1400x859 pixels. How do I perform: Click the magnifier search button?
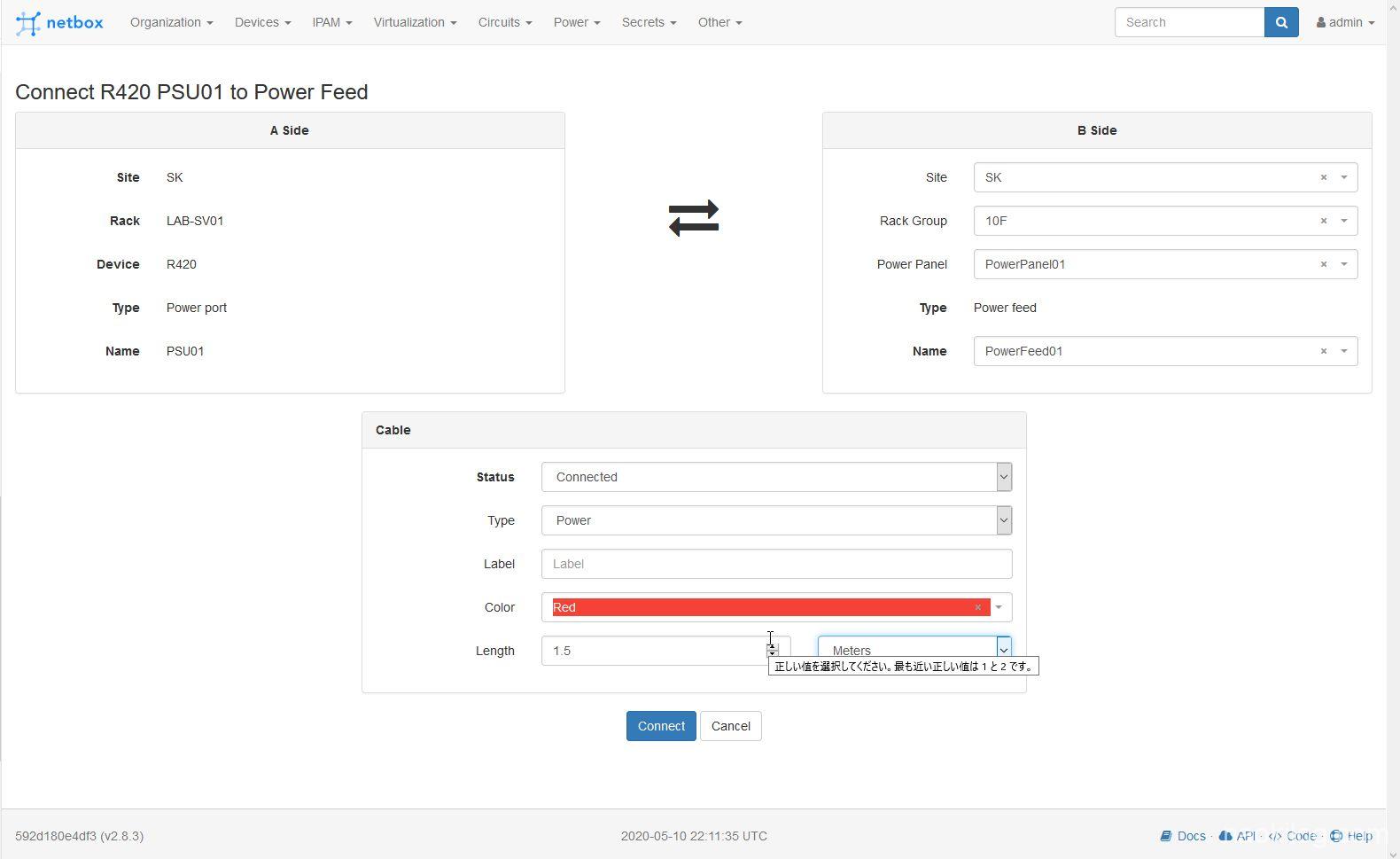pos(1281,22)
